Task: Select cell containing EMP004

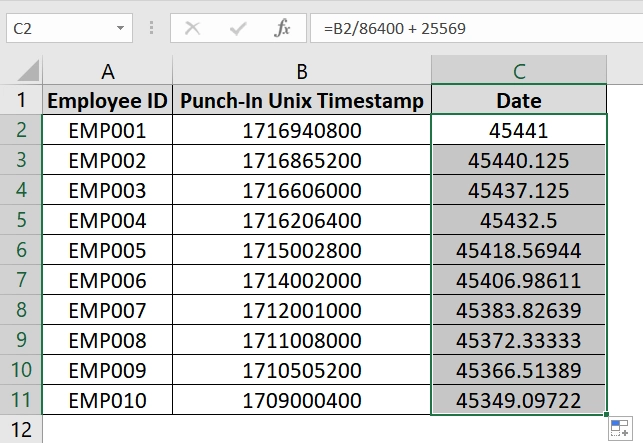Action: [107, 220]
